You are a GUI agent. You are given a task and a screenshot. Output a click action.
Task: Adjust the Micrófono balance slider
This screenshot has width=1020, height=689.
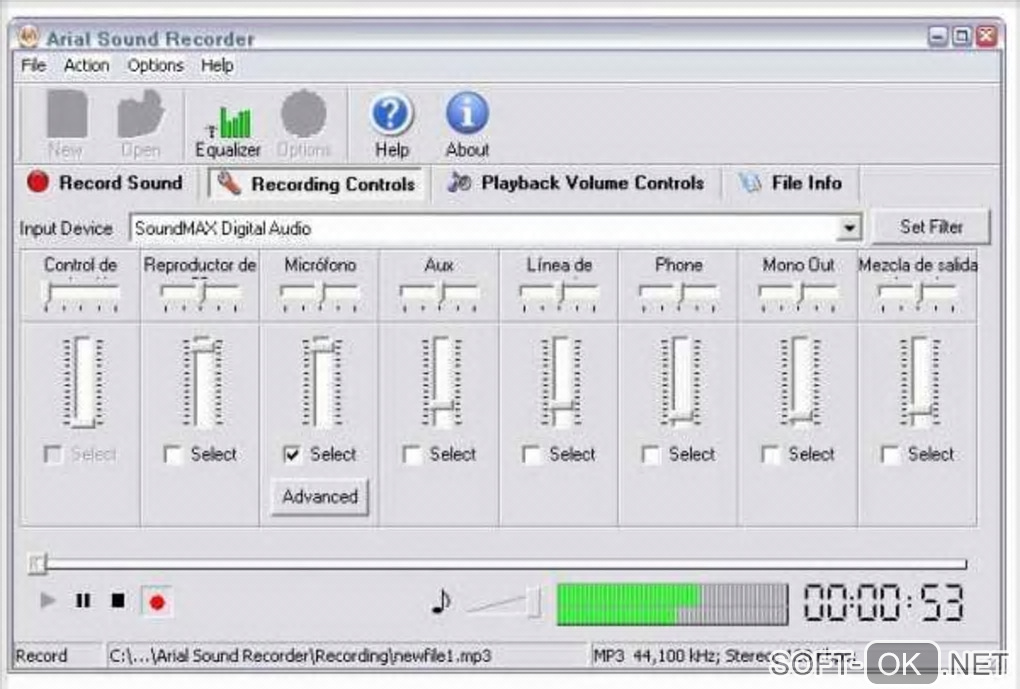pyautogui.click(x=320, y=294)
